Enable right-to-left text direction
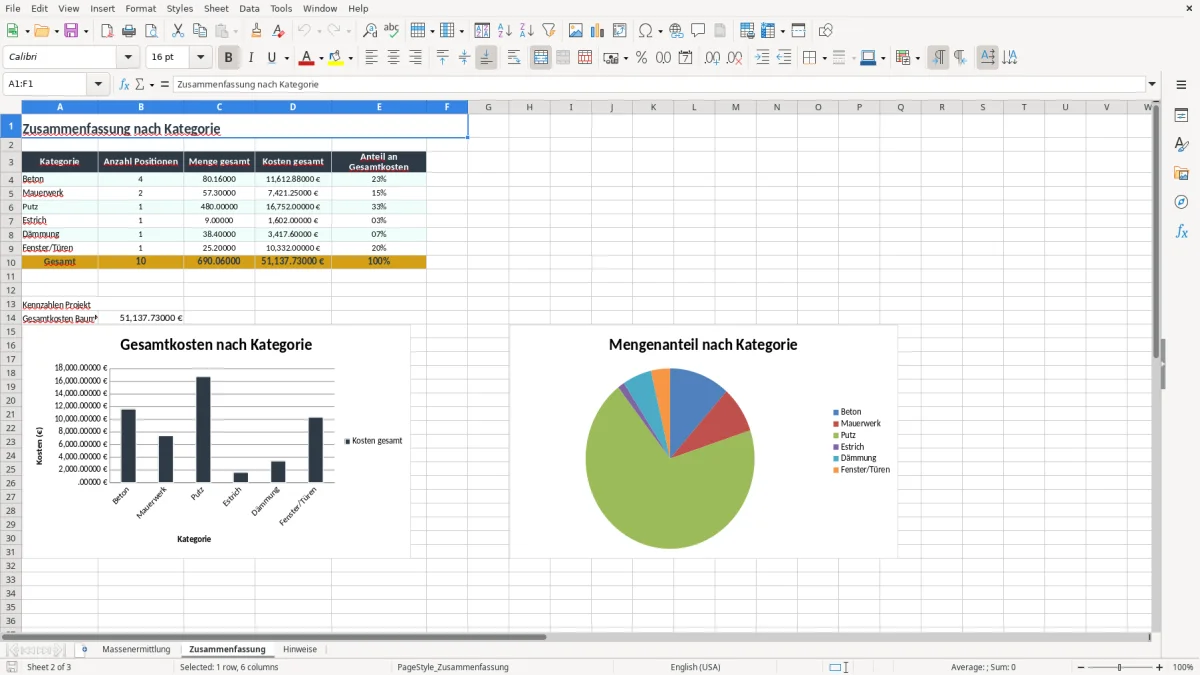This screenshot has width=1200, height=675. pos(959,58)
